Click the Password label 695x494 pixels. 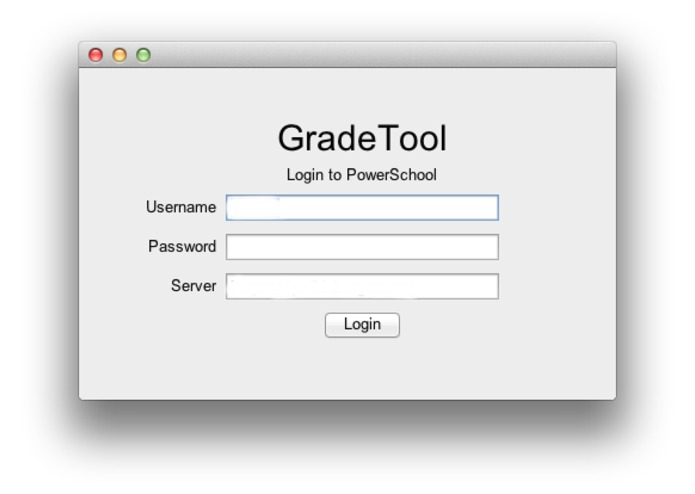182,246
